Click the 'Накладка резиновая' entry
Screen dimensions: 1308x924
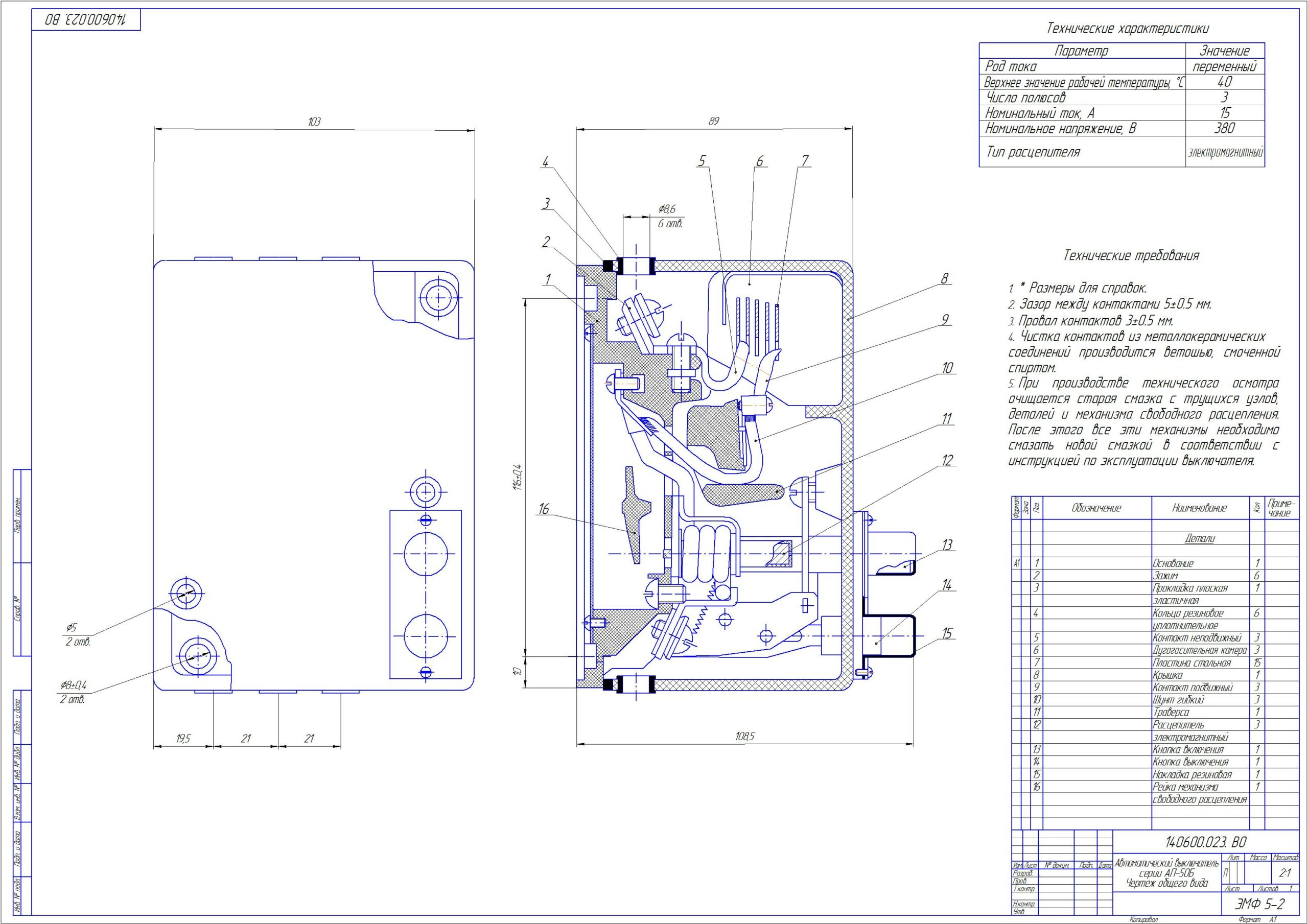pos(1193,774)
